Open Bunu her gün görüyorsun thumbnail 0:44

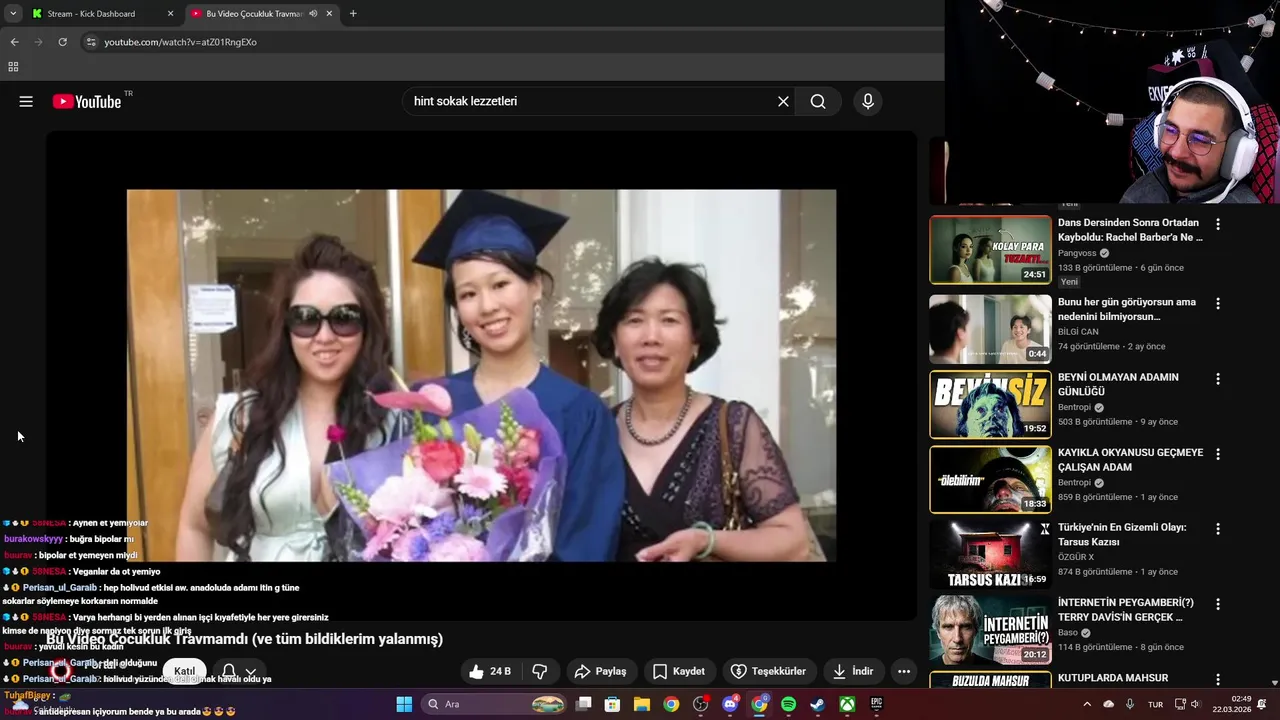click(990, 328)
